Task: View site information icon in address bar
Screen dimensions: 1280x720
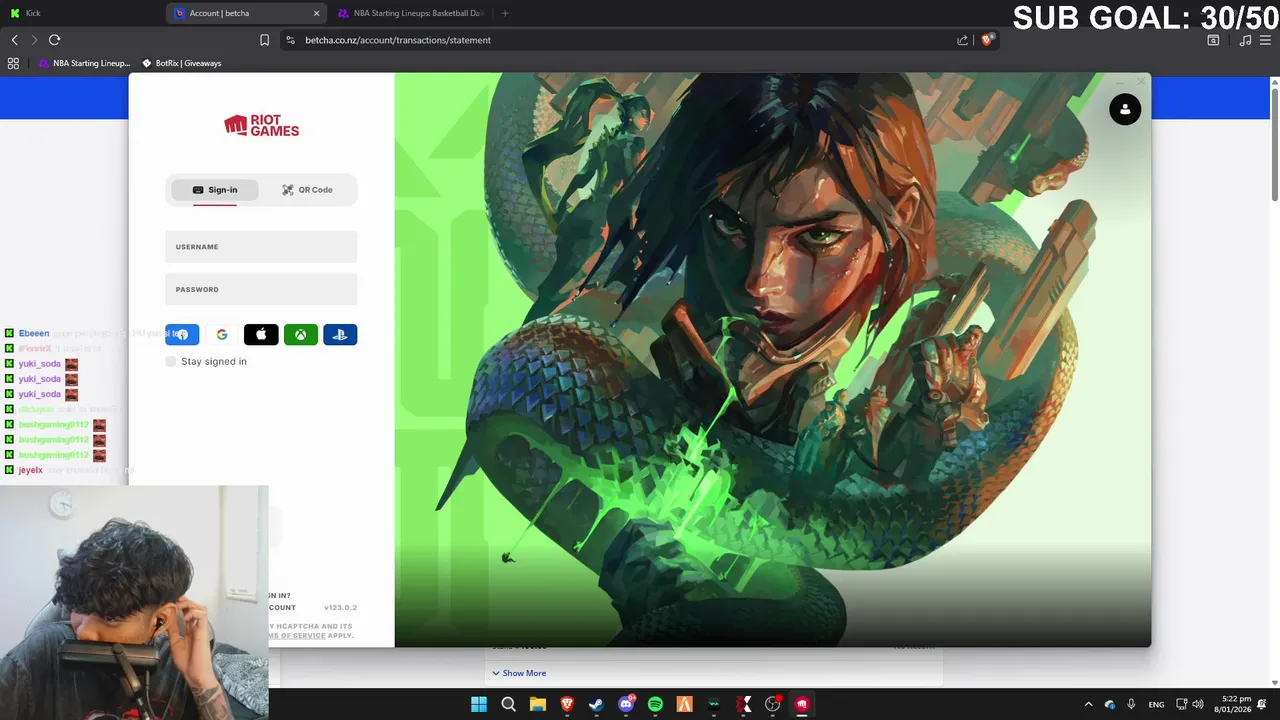Action: (290, 40)
